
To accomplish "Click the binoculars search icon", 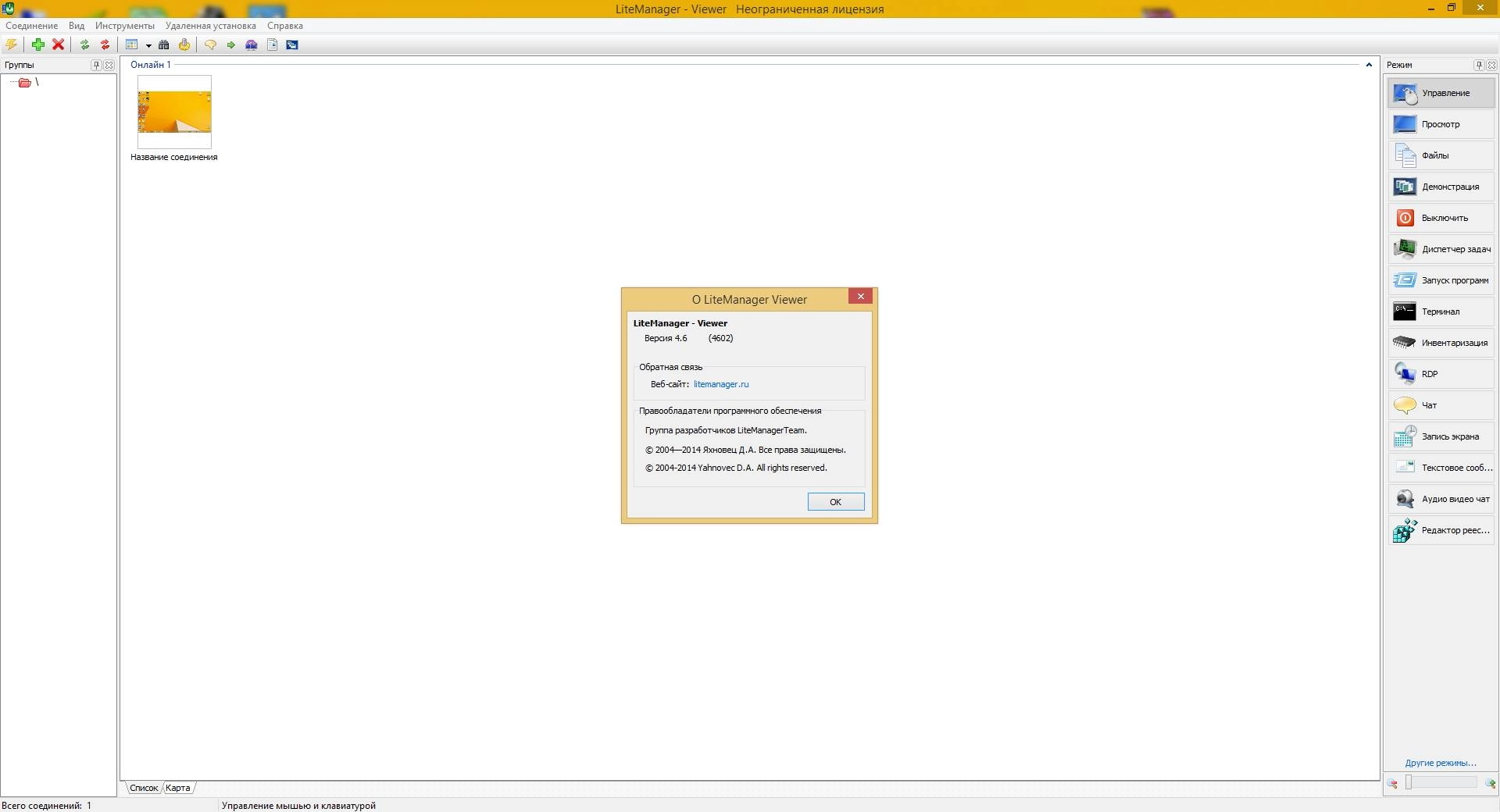I will coord(164,45).
